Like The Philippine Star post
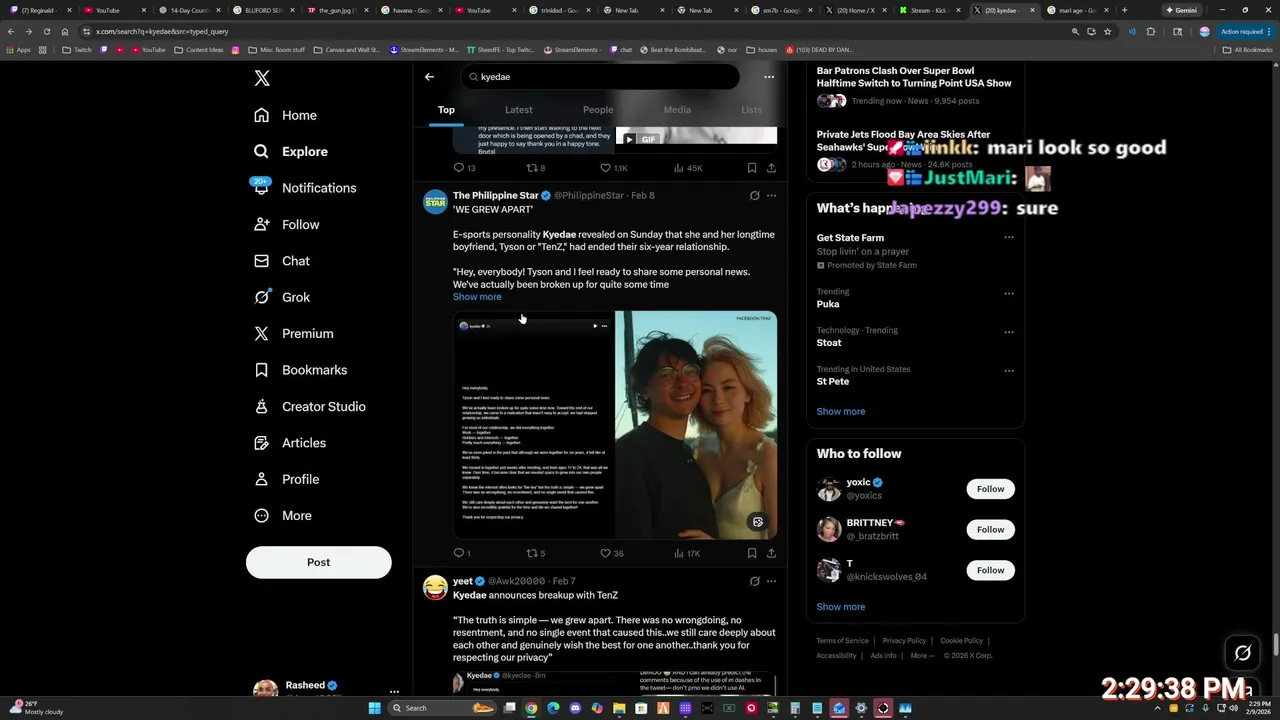Image resolution: width=1280 pixels, height=720 pixels. [x=611, y=553]
